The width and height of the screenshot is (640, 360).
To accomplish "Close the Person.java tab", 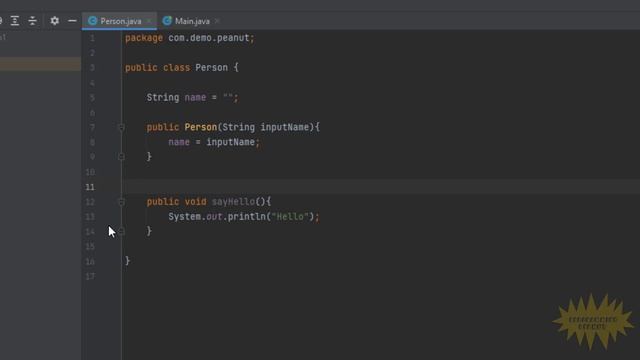I will point(149,21).
